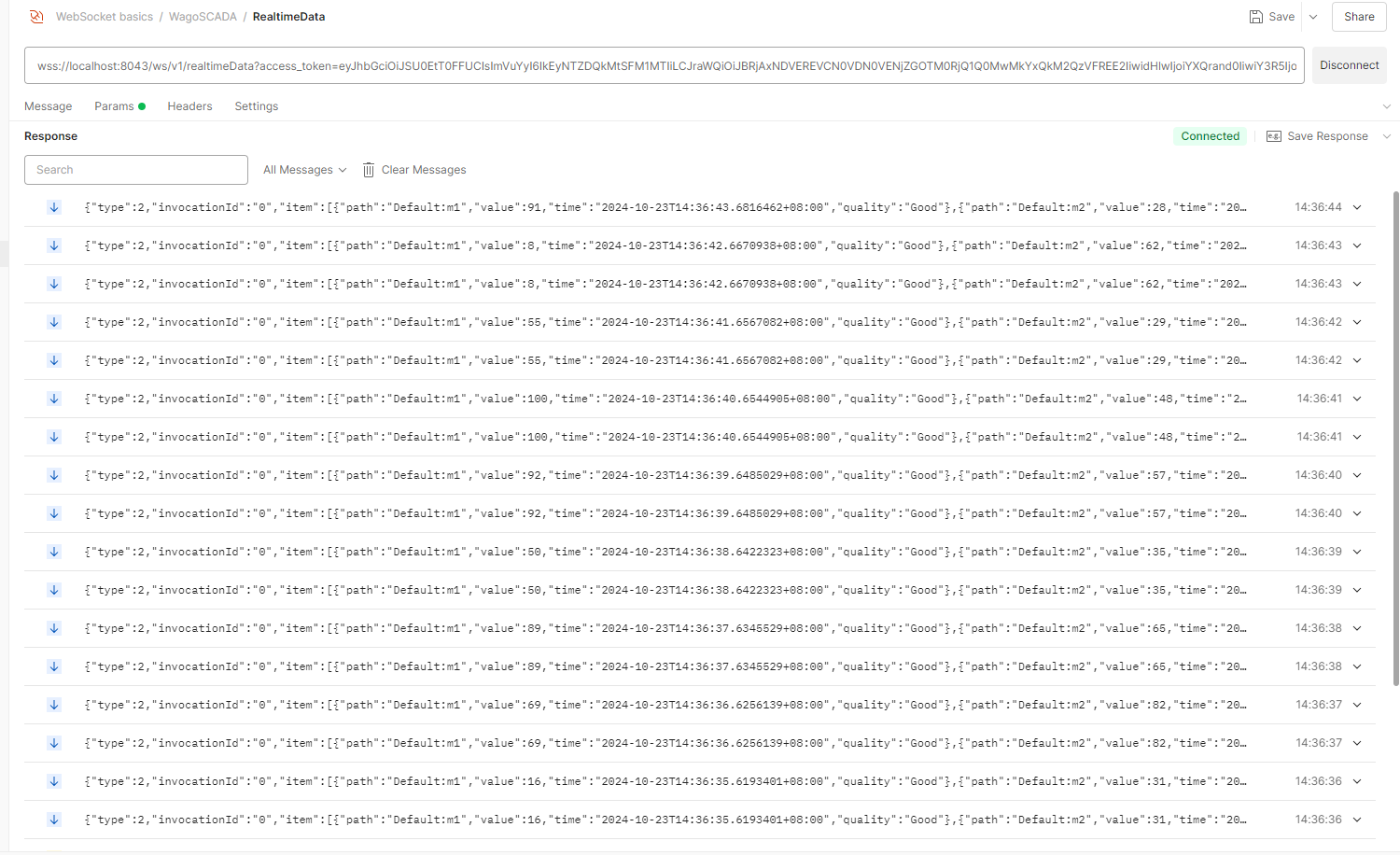Click the trash icon for Clear Messages
This screenshot has height=855, width=1400.
(369, 170)
